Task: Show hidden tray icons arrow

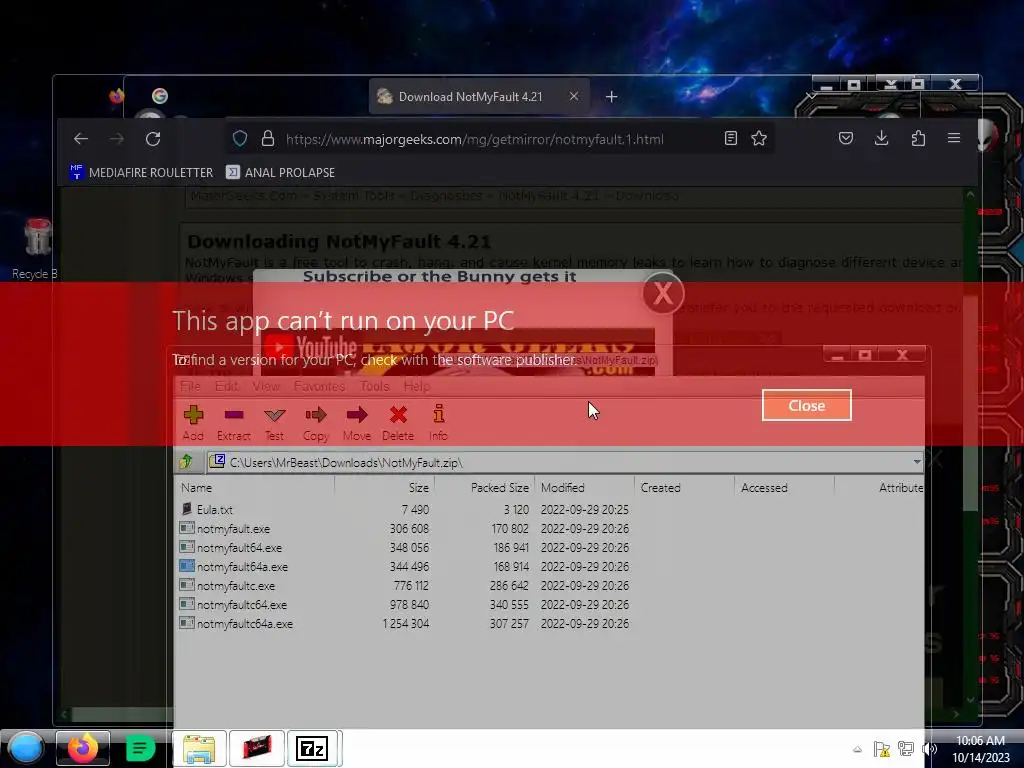Action: click(857, 749)
